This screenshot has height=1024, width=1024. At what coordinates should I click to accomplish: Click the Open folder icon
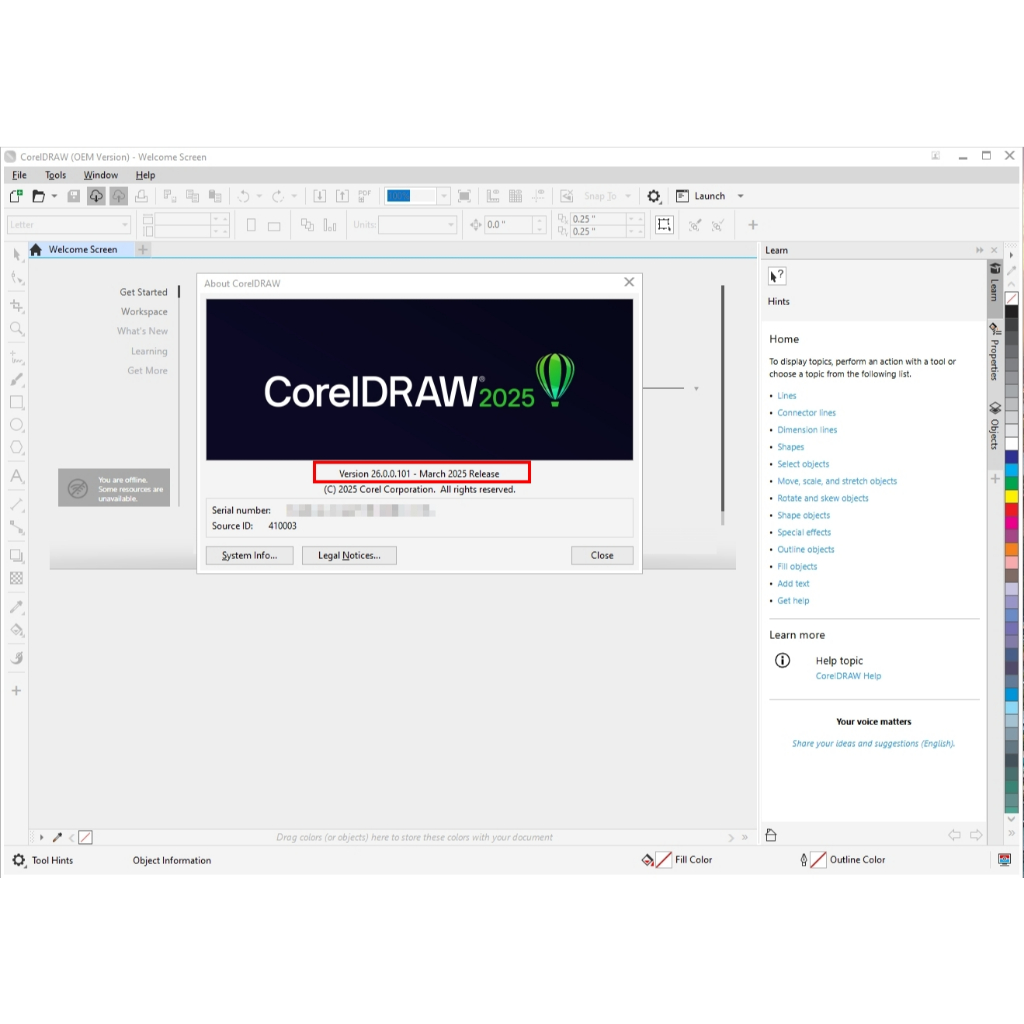[39, 196]
